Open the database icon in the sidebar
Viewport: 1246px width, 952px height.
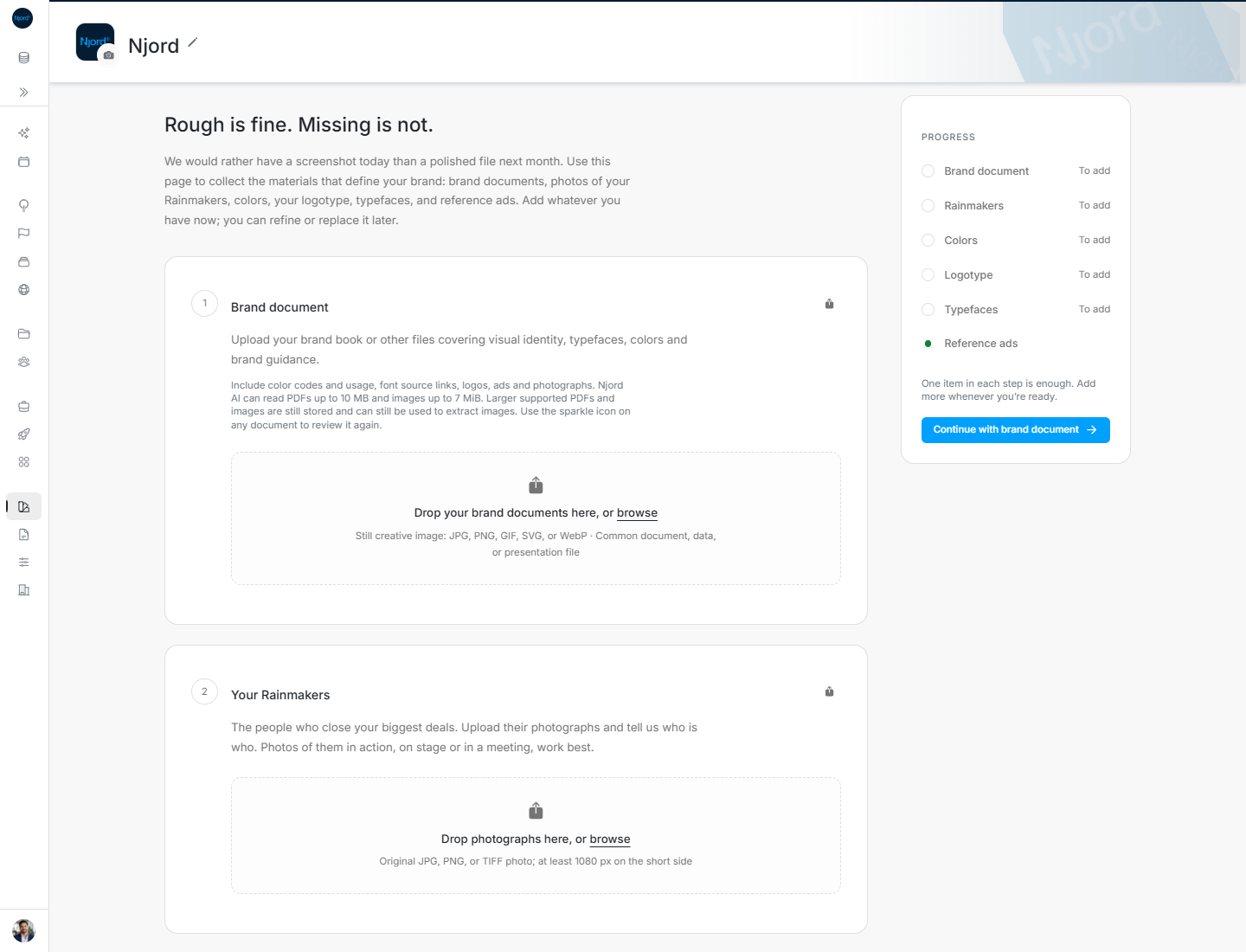tap(23, 58)
